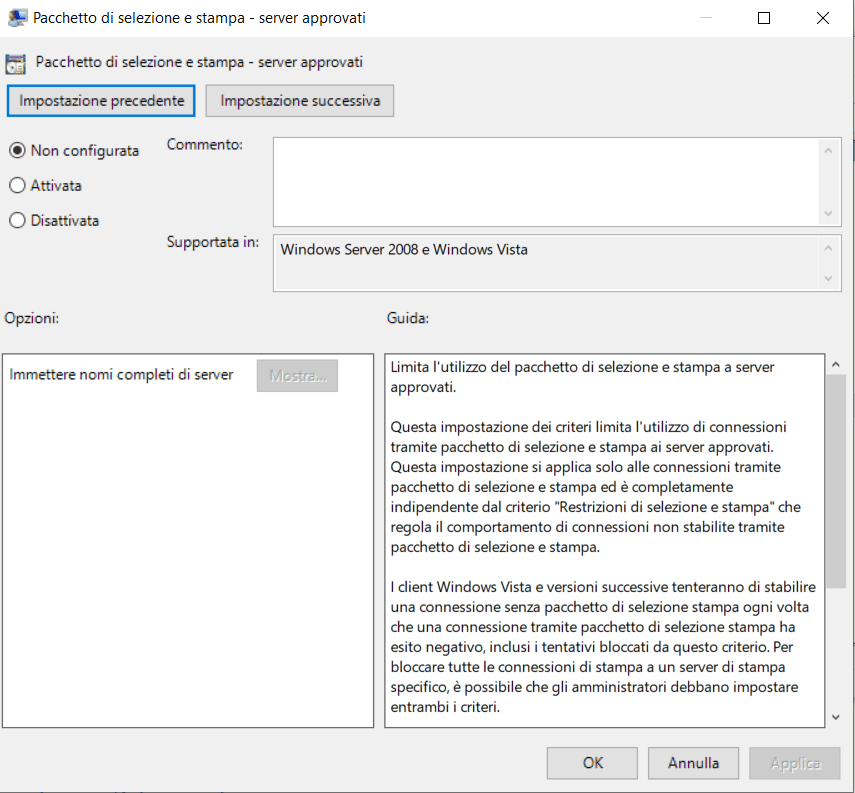Click the Mostra... server names button
The width and height of the screenshot is (855, 793).
point(297,375)
